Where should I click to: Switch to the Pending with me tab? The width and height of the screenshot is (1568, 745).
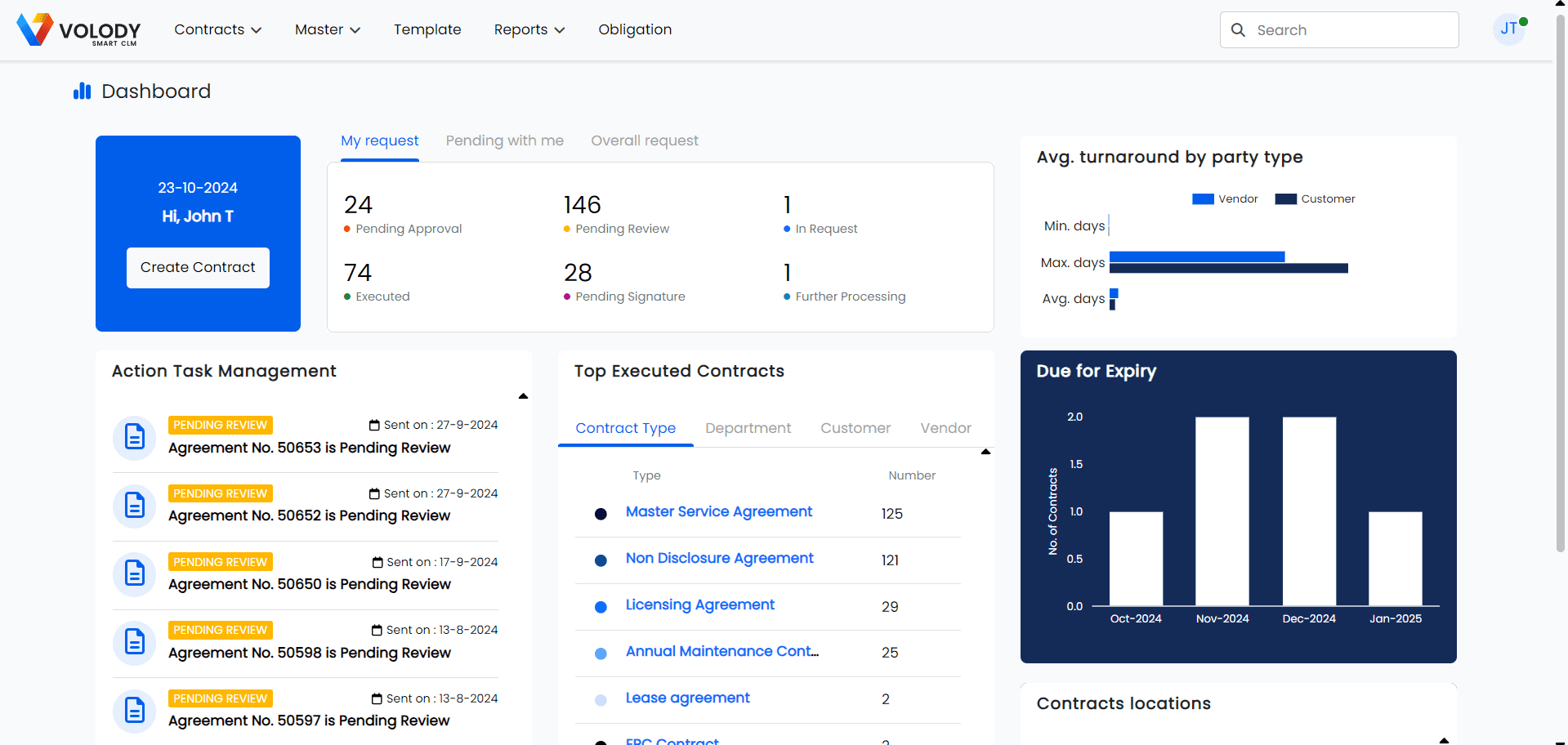504,141
